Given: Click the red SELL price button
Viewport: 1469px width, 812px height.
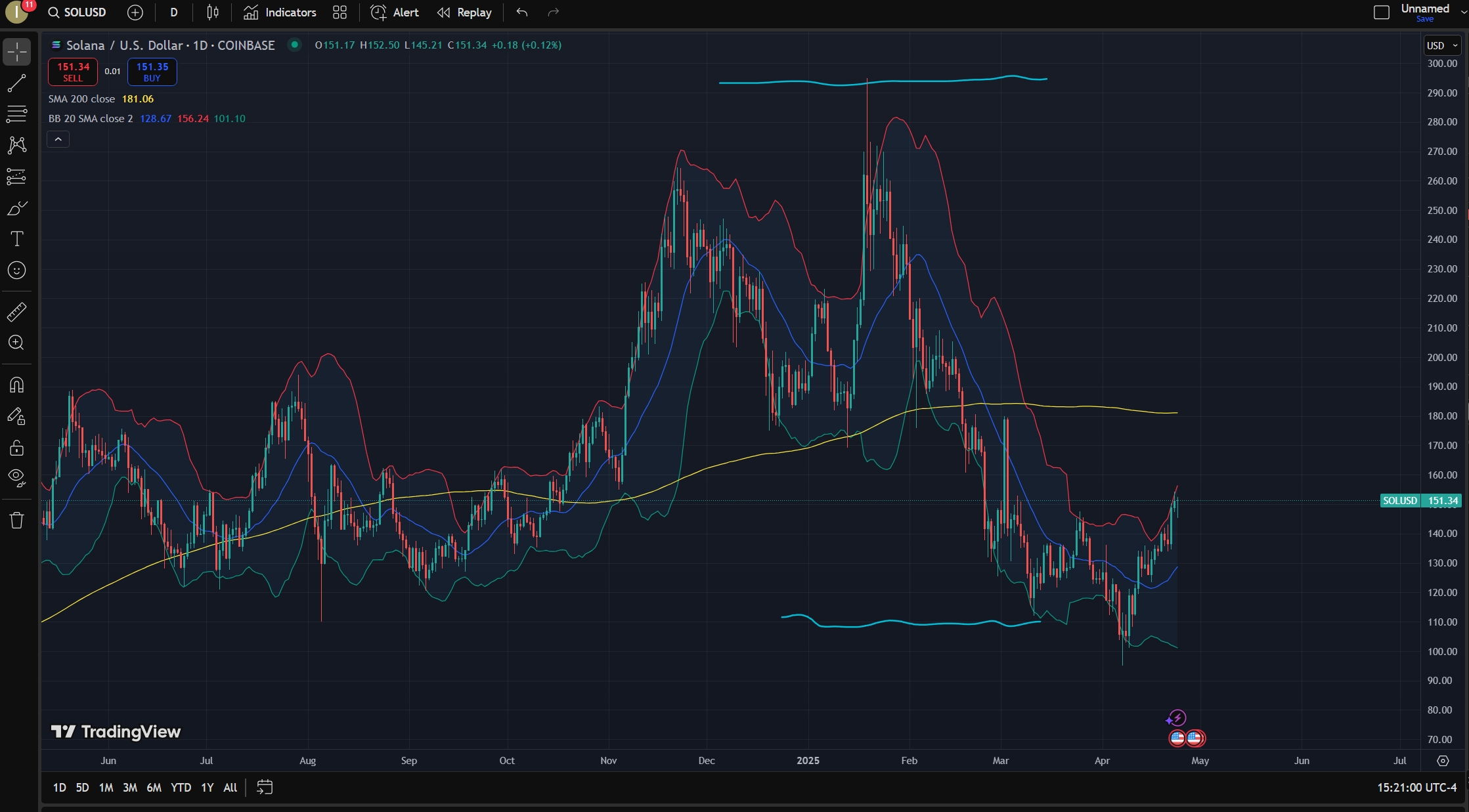Looking at the screenshot, I should (73, 72).
